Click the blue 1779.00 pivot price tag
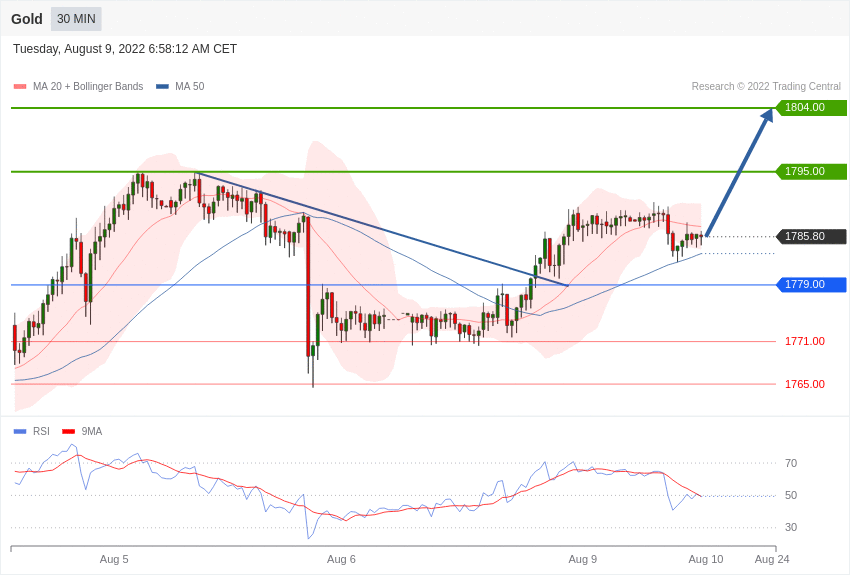 click(812, 284)
